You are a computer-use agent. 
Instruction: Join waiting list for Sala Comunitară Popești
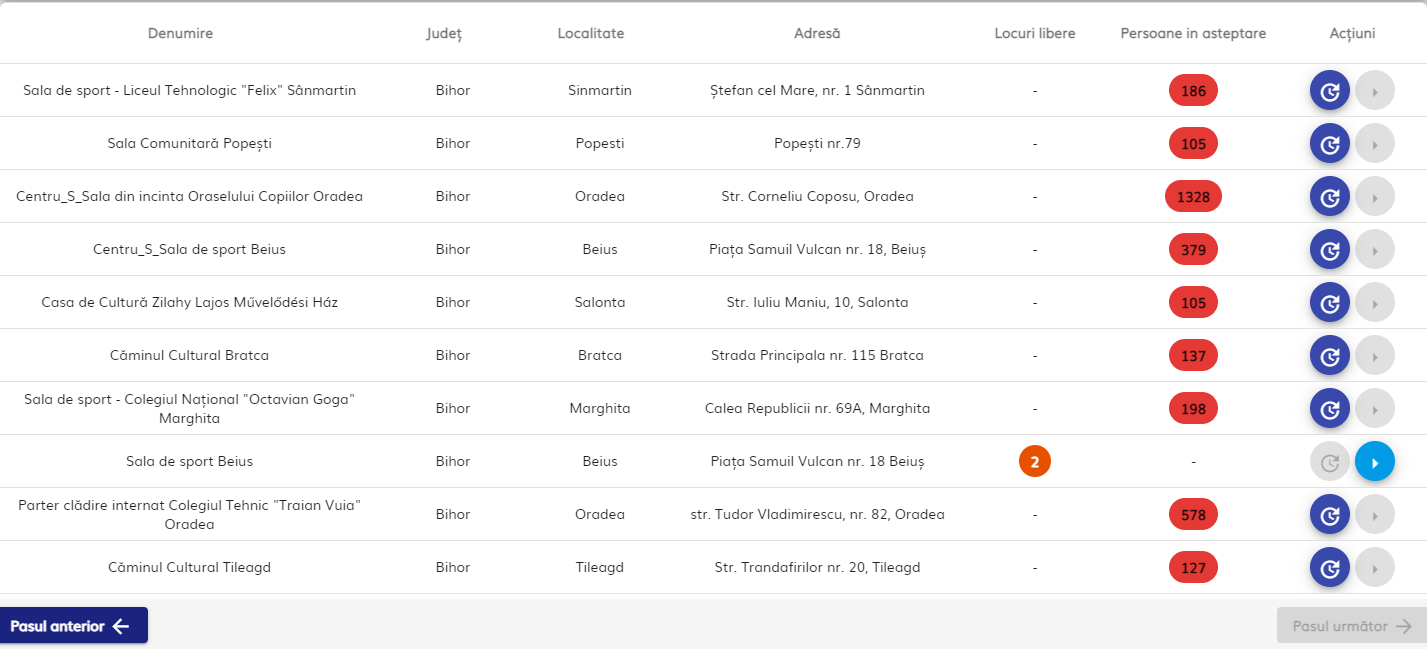pos(1330,144)
